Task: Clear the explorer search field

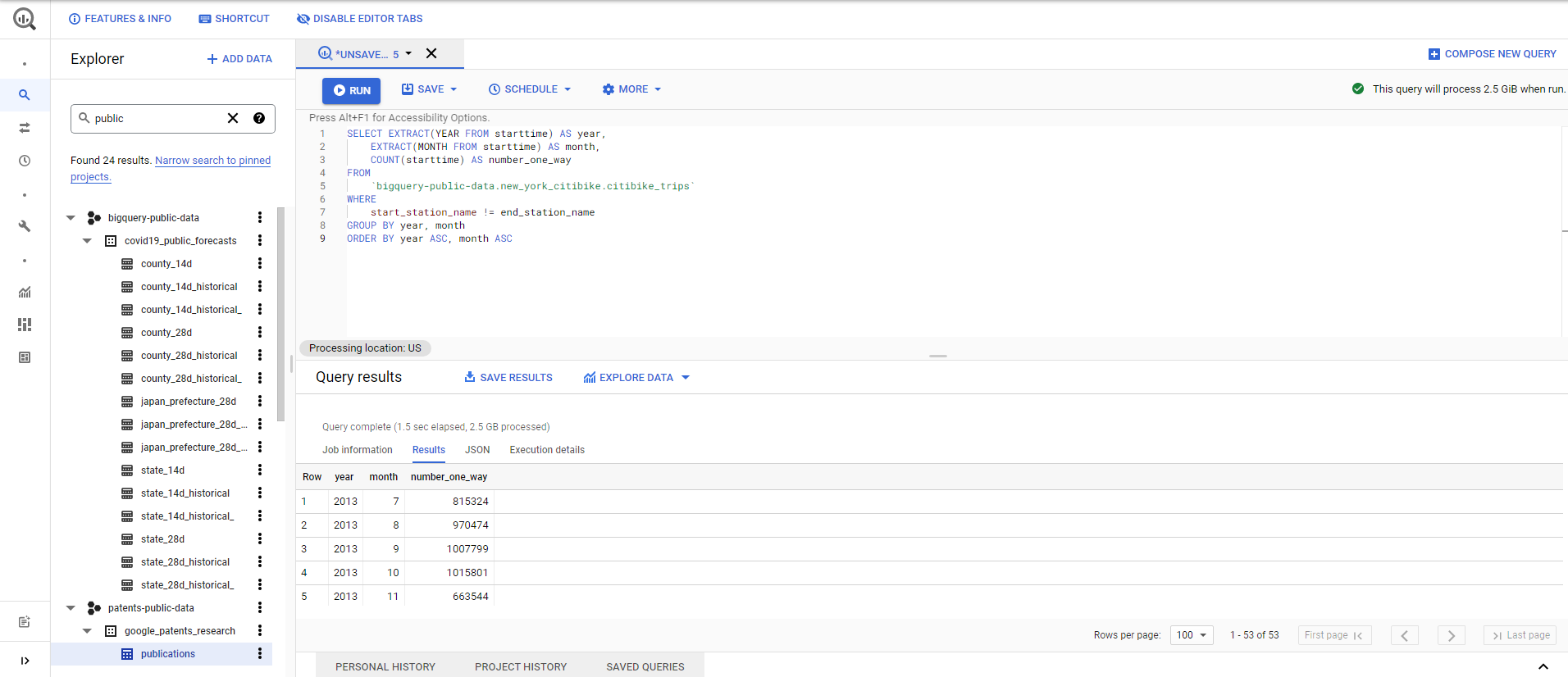Action: click(x=233, y=118)
